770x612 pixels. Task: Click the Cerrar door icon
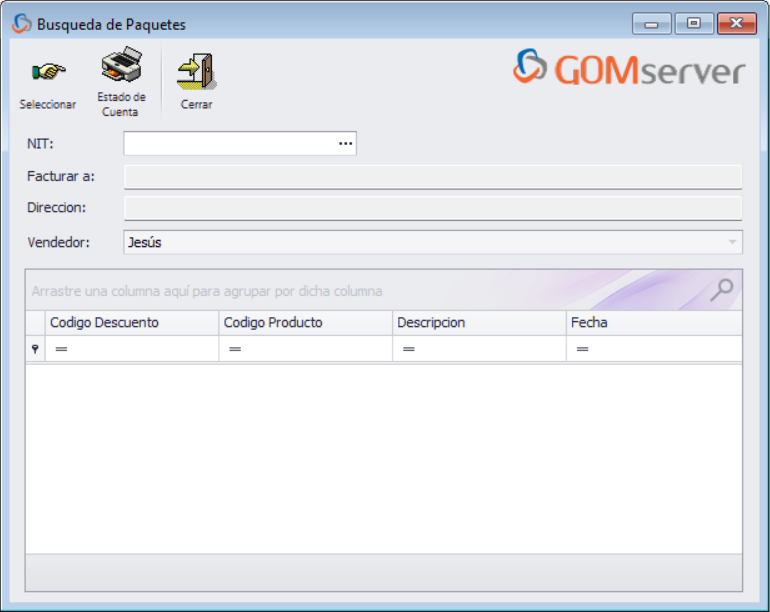196,71
